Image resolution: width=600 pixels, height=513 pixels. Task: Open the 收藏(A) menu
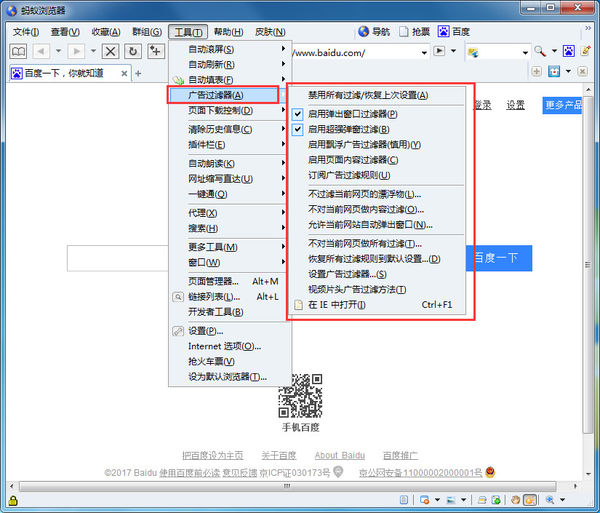point(106,32)
